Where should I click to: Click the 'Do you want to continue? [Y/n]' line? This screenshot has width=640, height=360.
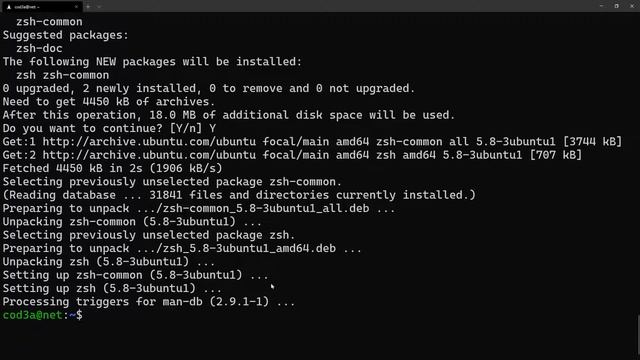[x=109, y=128]
